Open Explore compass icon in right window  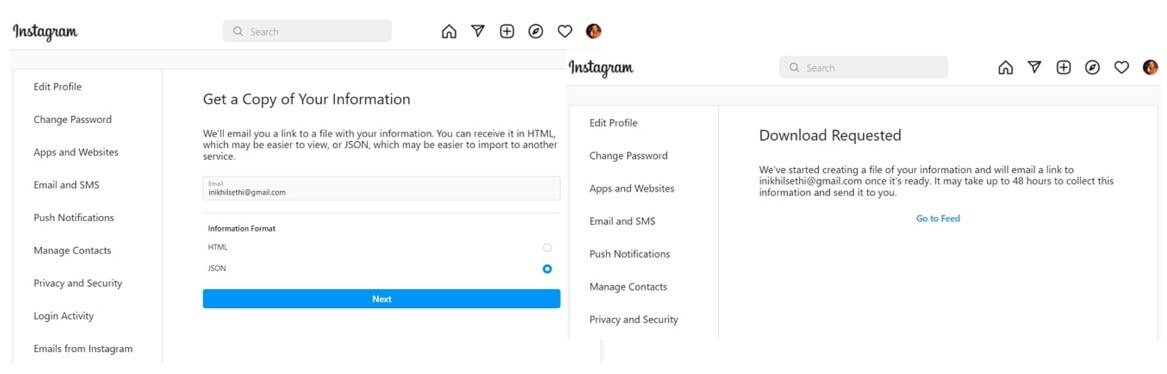click(x=1093, y=68)
